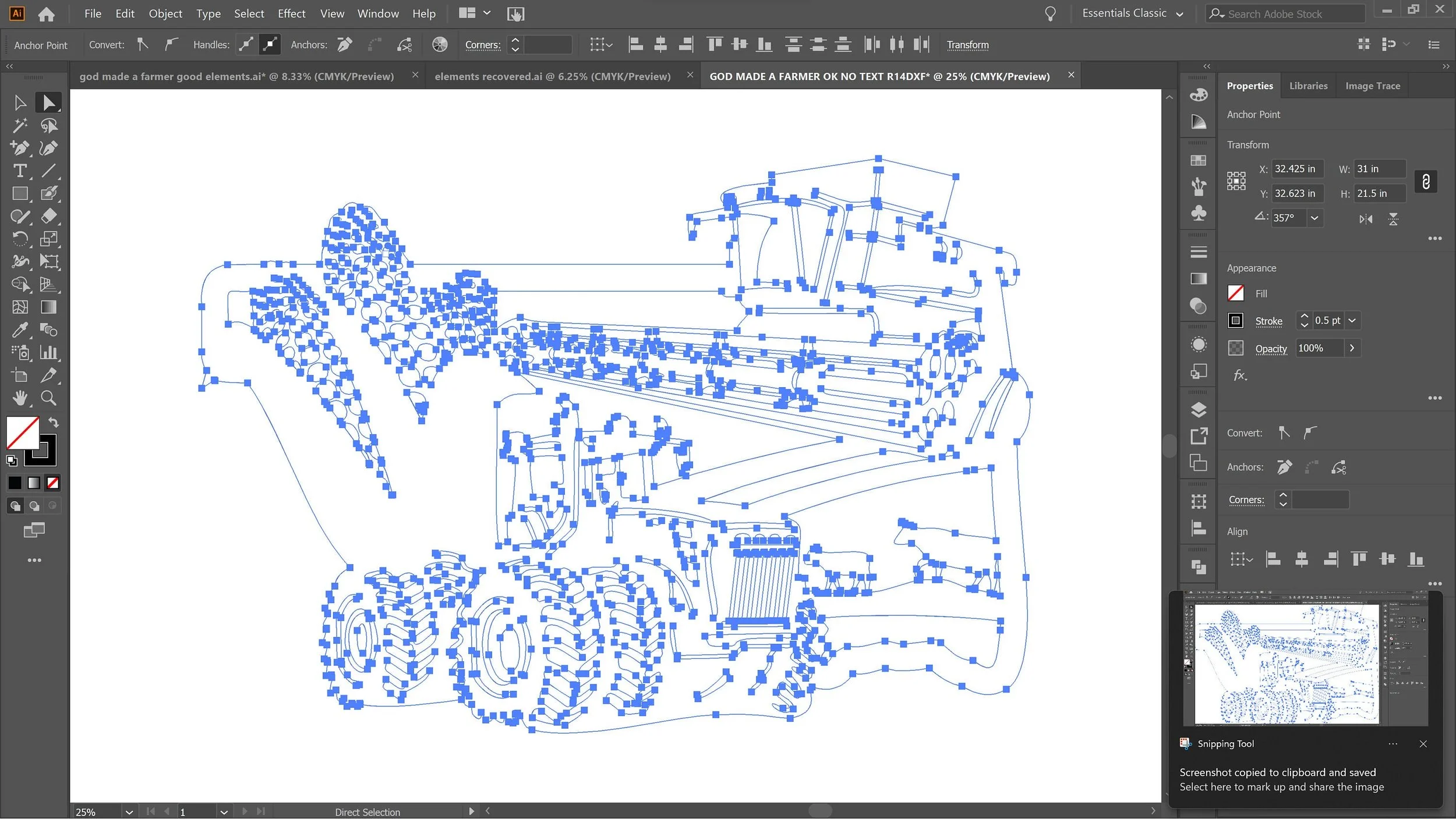Select the Eyedropper tool
Image resolution: width=1456 pixels, height=819 pixels.
coord(20,330)
